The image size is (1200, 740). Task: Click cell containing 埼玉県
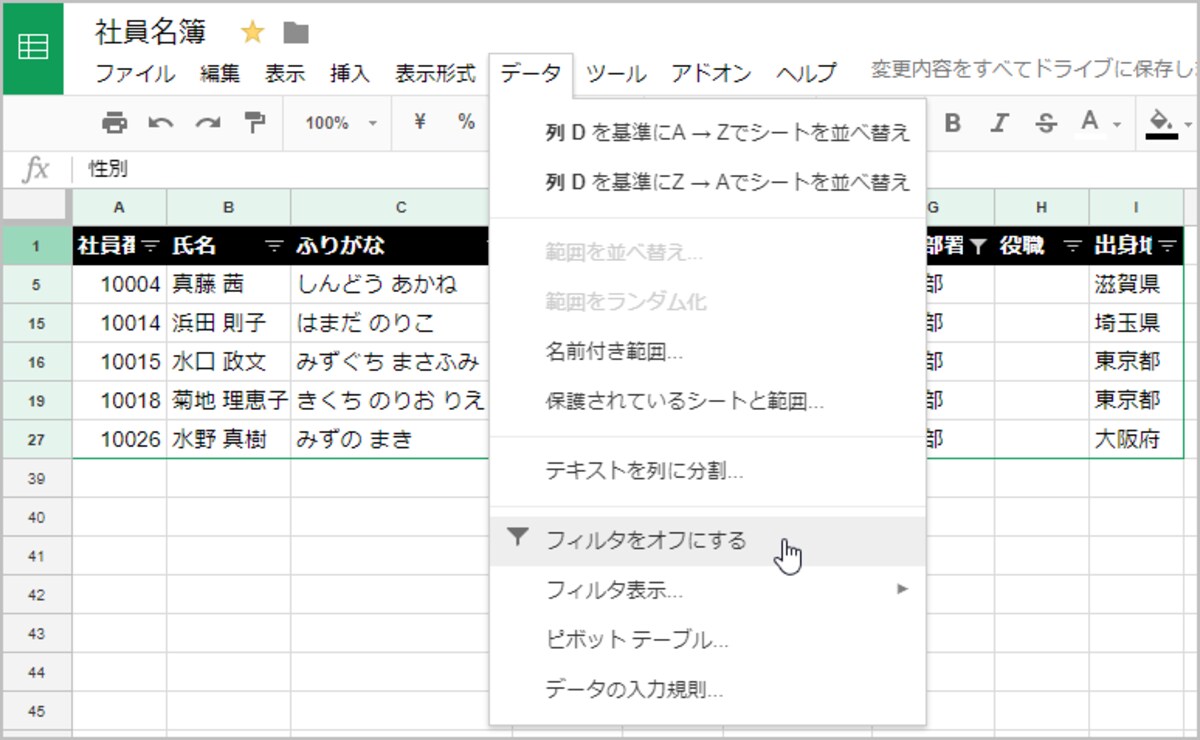point(1136,323)
